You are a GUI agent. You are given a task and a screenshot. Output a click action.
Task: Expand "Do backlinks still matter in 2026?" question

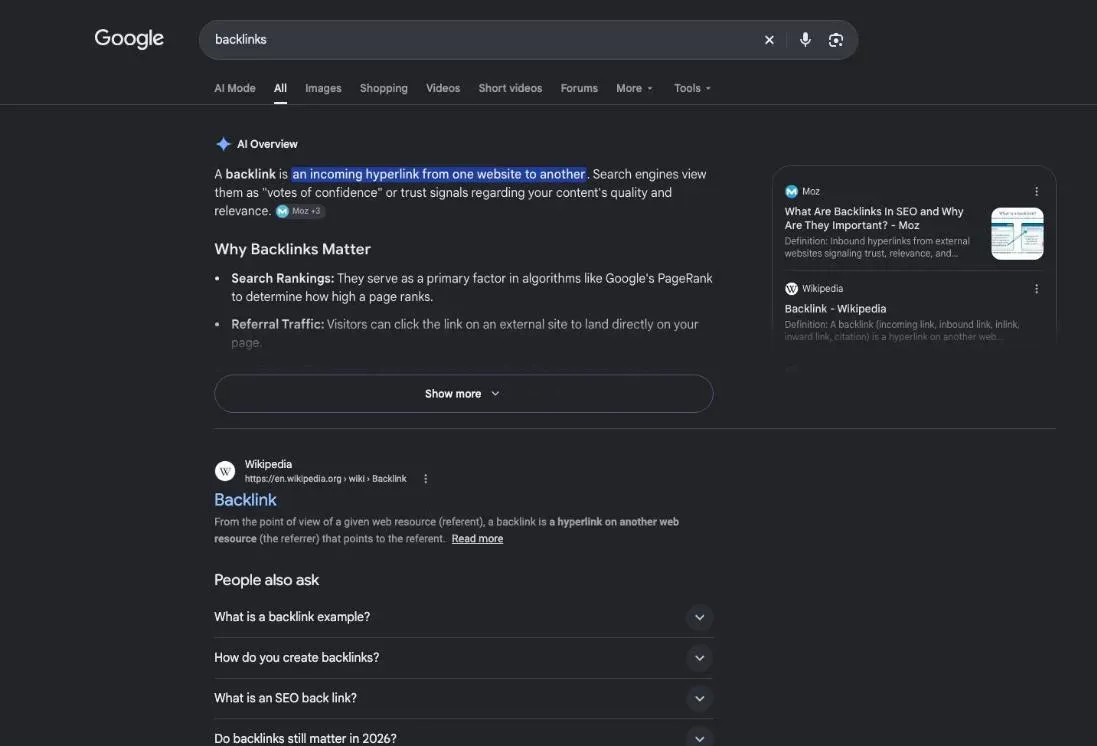tap(463, 738)
